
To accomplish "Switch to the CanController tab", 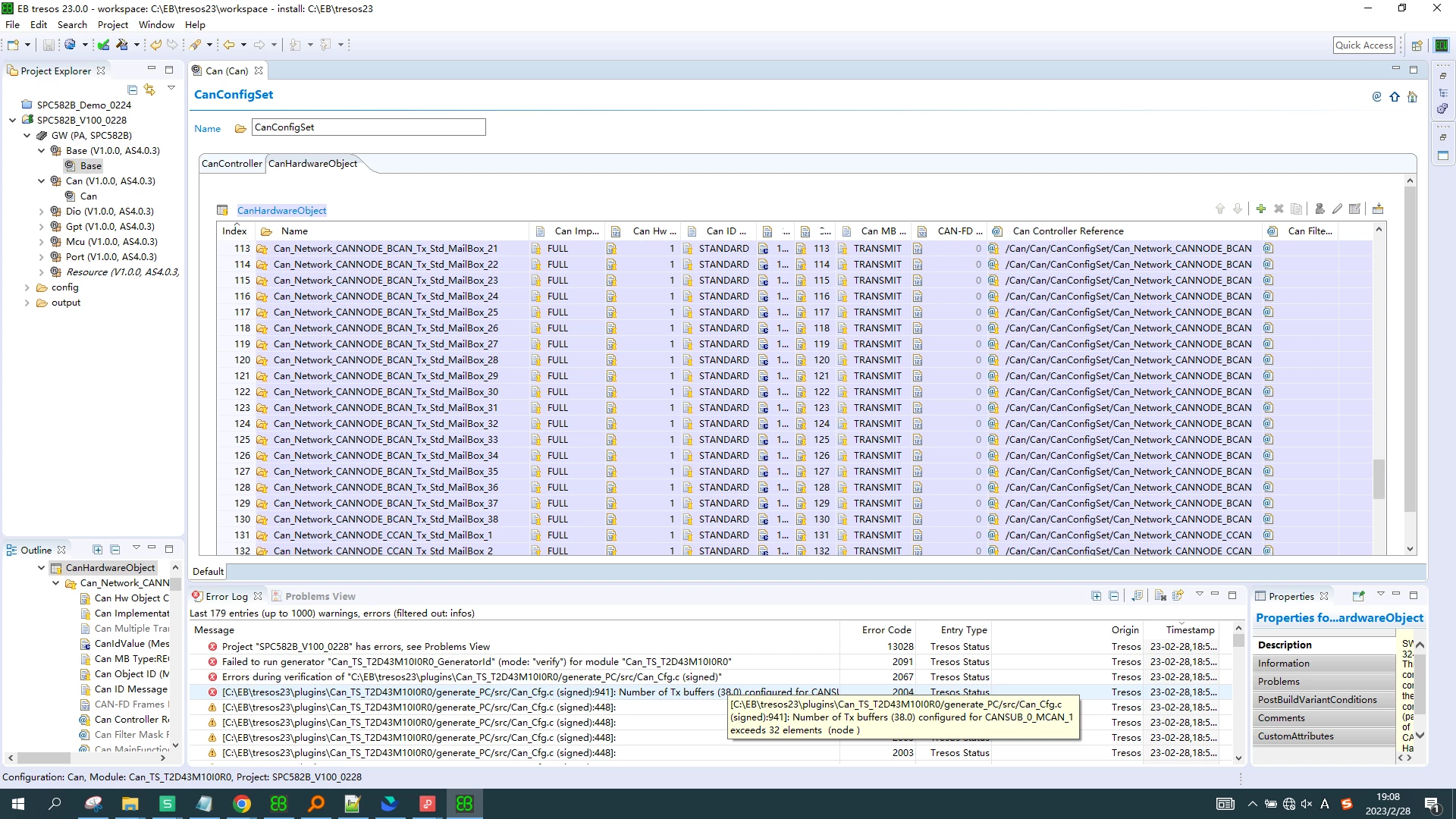I will click(x=232, y=164).
